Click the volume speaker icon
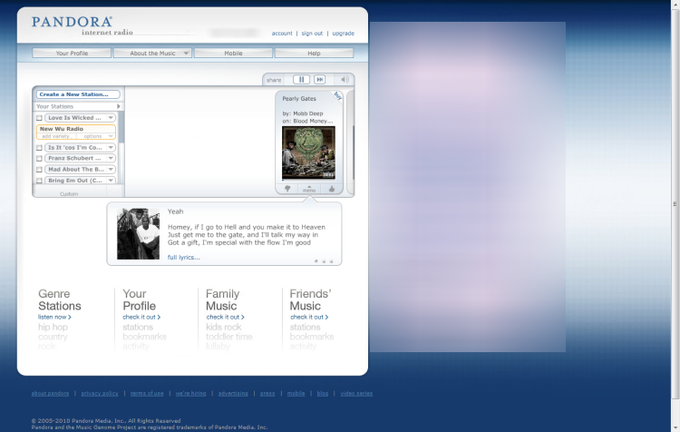The image size is (680, 432). coord(345,79)
